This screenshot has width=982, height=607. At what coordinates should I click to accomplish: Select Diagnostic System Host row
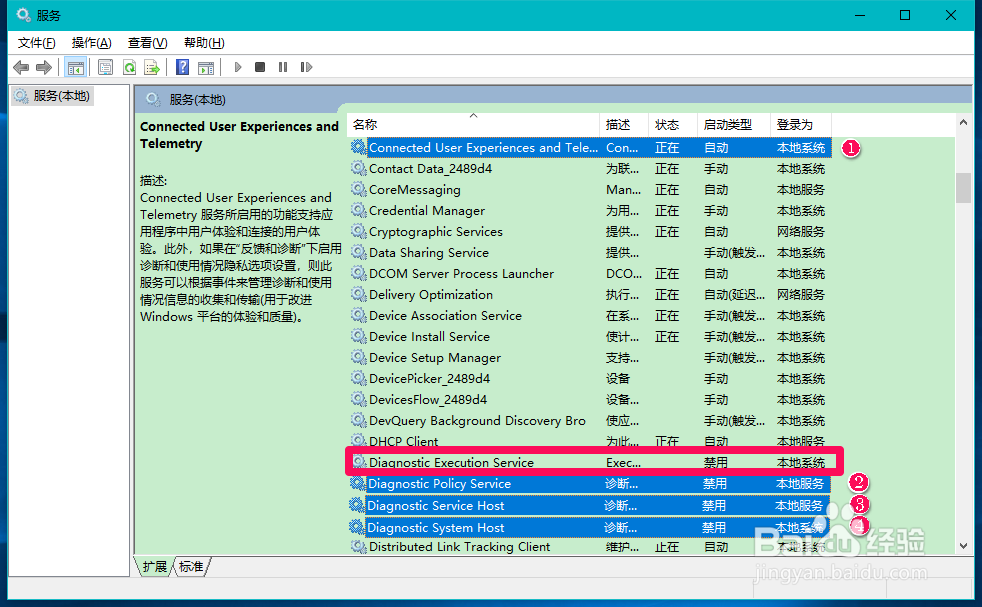tap(589, 527)
